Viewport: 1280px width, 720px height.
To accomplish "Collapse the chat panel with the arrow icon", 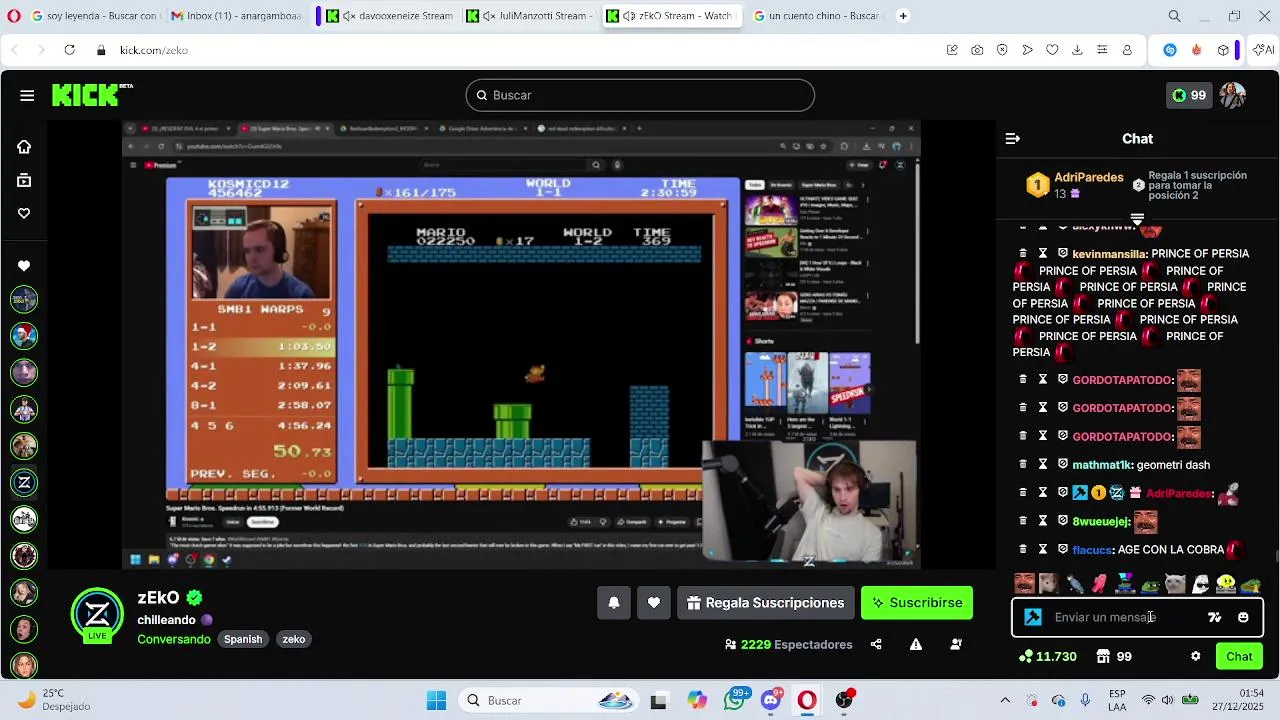I will pyautogui.click(x=1013, y=139).
